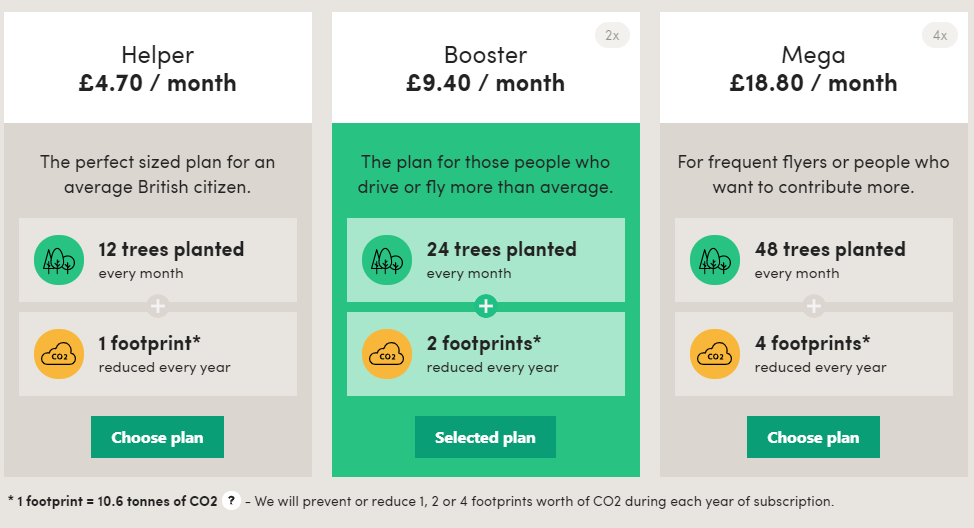Click the grey plus icon in Helper plan

(158, 306)
